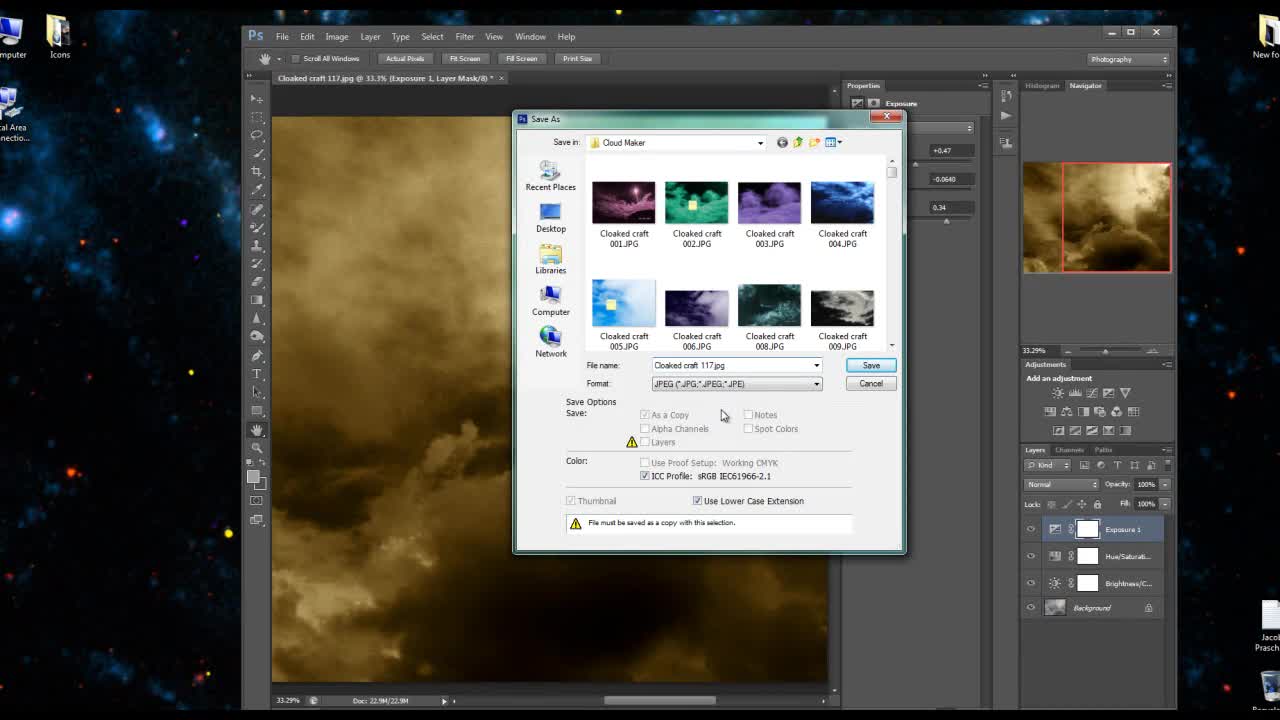Image resolution: width=1280 pixels, height=720 pixels.
Task: Open Computer location in Save As sidebar
Action: coord(551,300)
